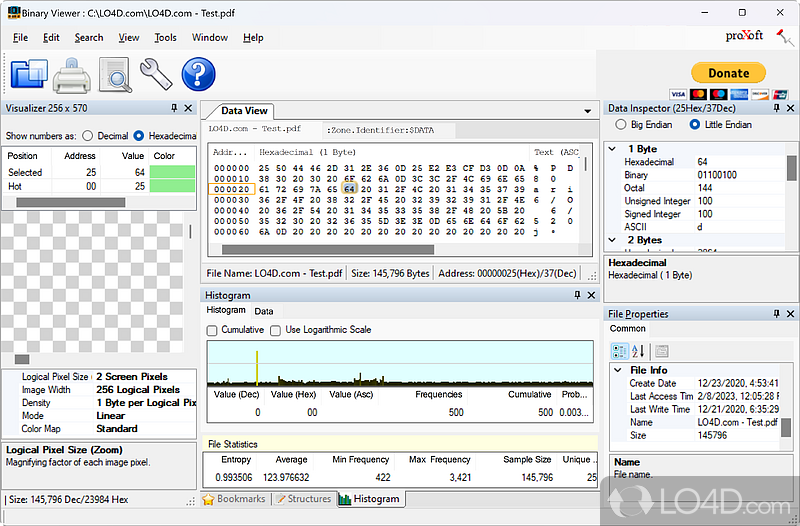Switch File Properties to categorized view icon
The height and width of the screenshot is (526, 800).
coord(619,351)
